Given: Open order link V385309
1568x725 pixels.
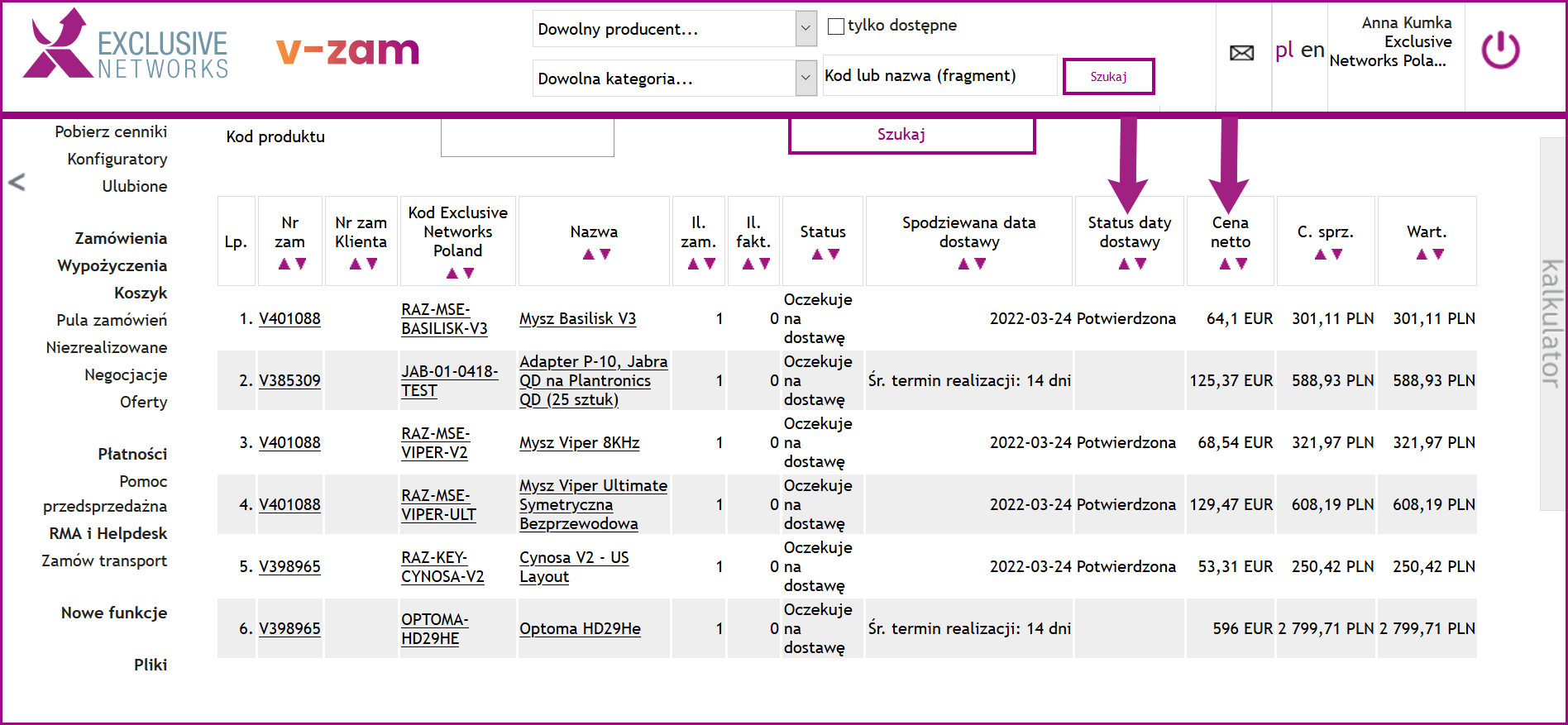Looking at the screenshot, I should (289, 380).
